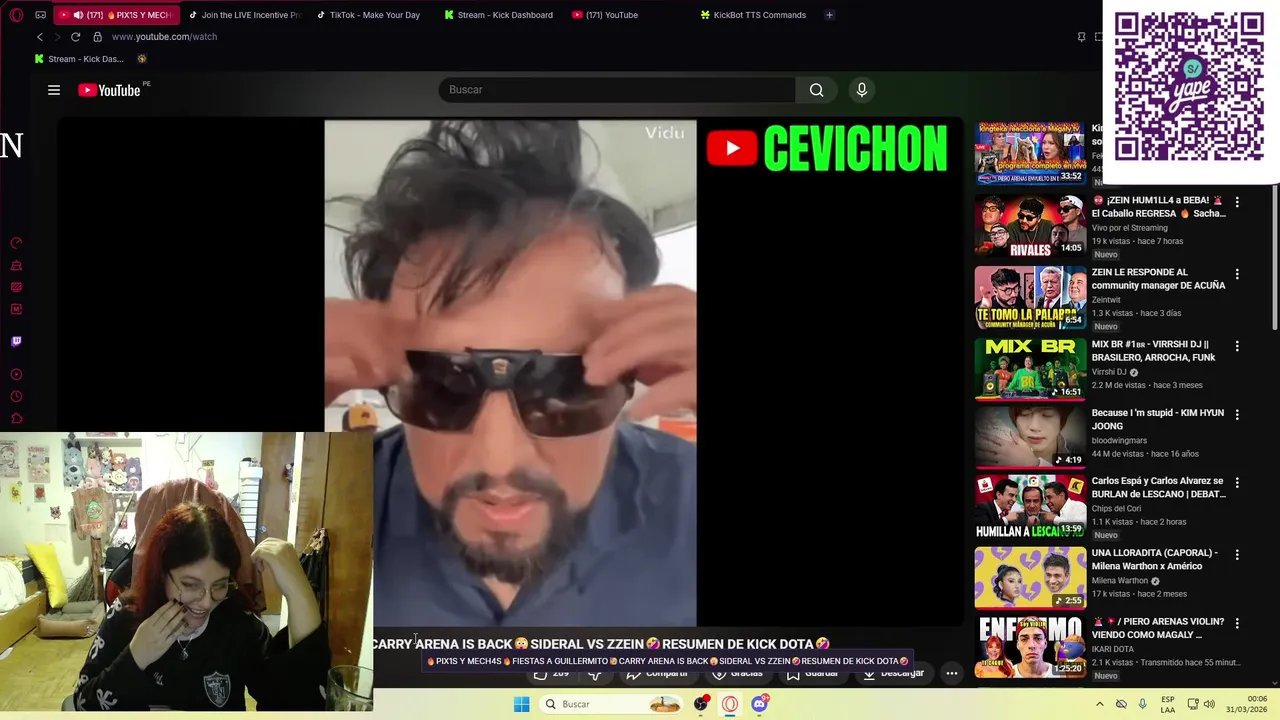
Task: Open YouTube guide hamburger menu
Action: point(54,90)
